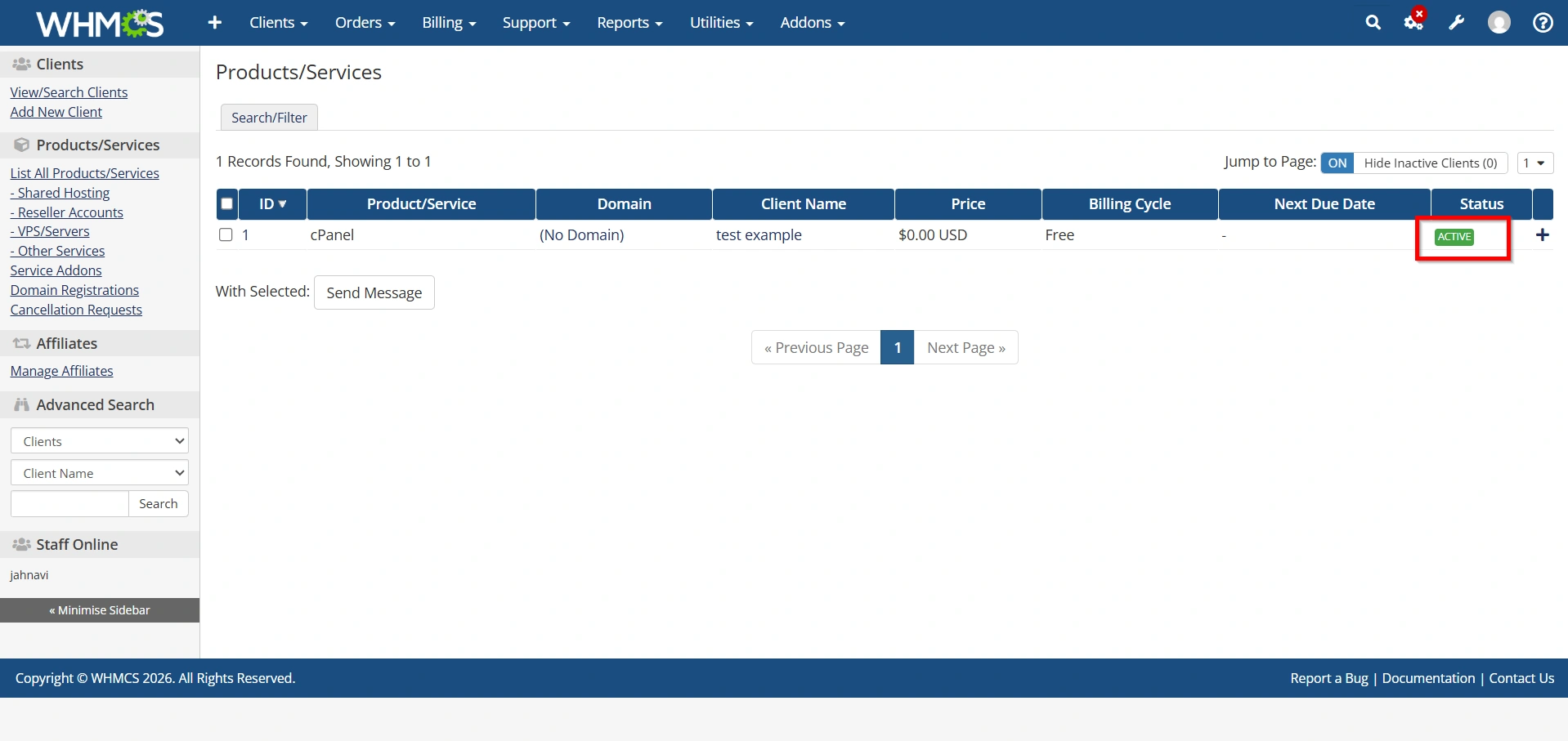
Task: Click Minimise Sidebar
Action: click(x=100, y=610)
